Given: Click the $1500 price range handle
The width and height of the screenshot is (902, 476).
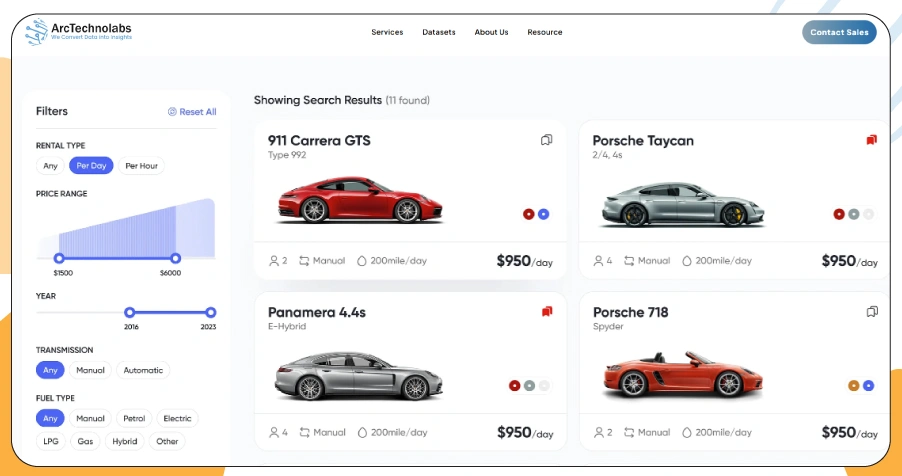Looking at the screenshot, I should (59, 259).
